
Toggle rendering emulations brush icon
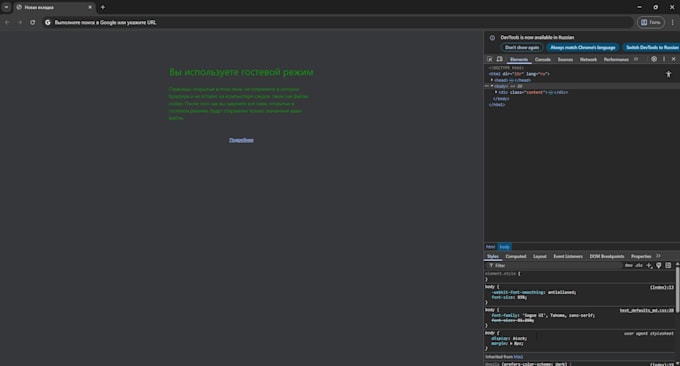659,265
